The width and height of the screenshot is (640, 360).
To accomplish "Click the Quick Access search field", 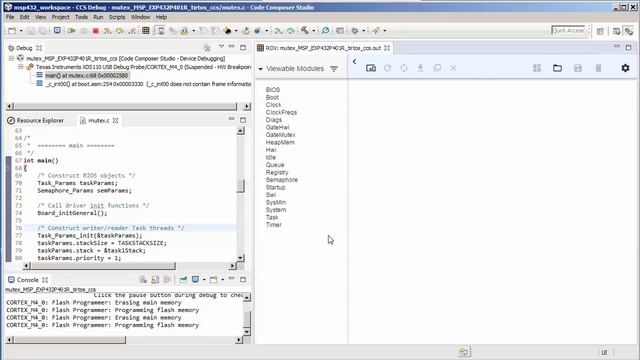I will [x=568, y=31].
